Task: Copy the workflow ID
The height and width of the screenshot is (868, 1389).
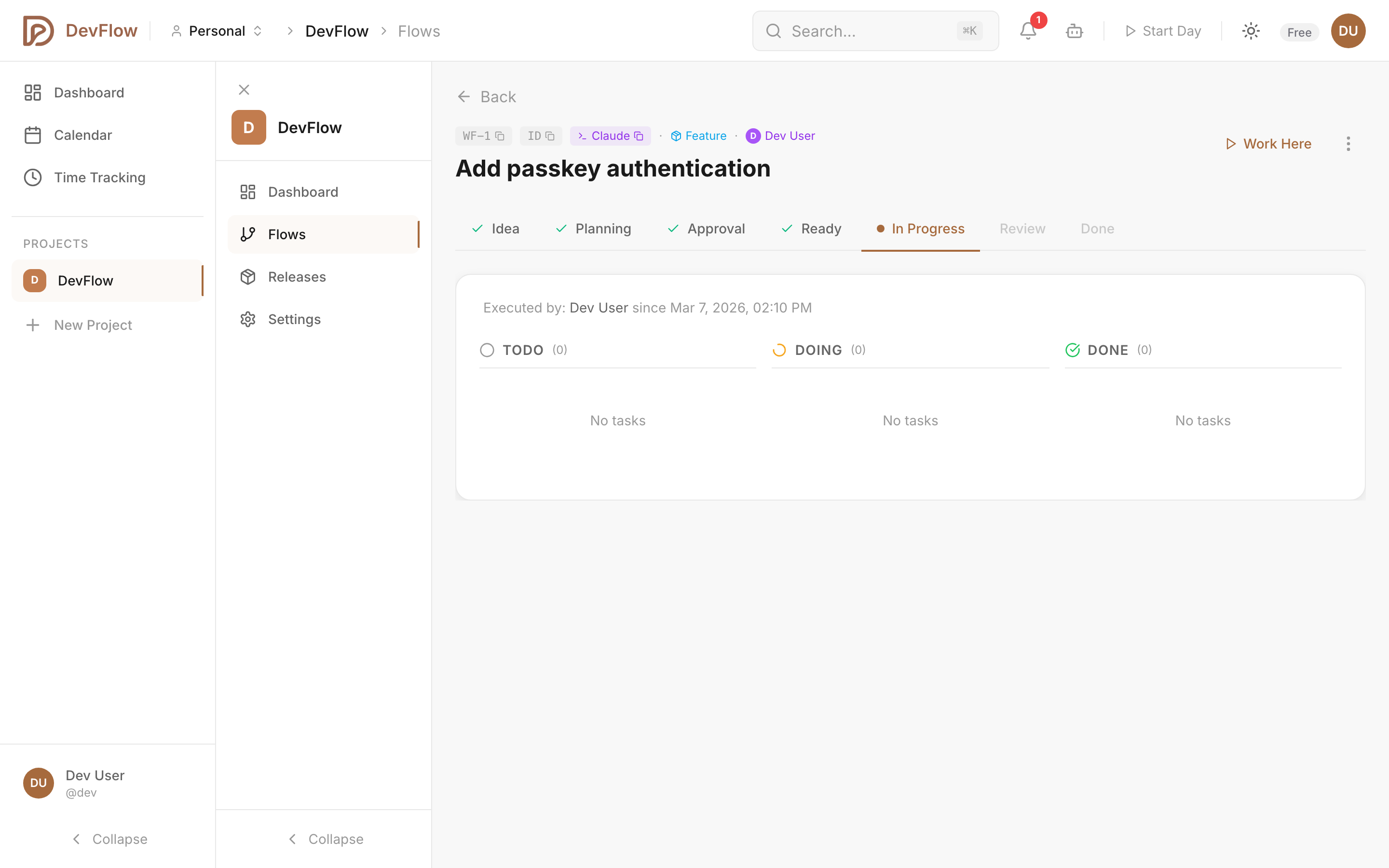Action: tap(550, 136)
